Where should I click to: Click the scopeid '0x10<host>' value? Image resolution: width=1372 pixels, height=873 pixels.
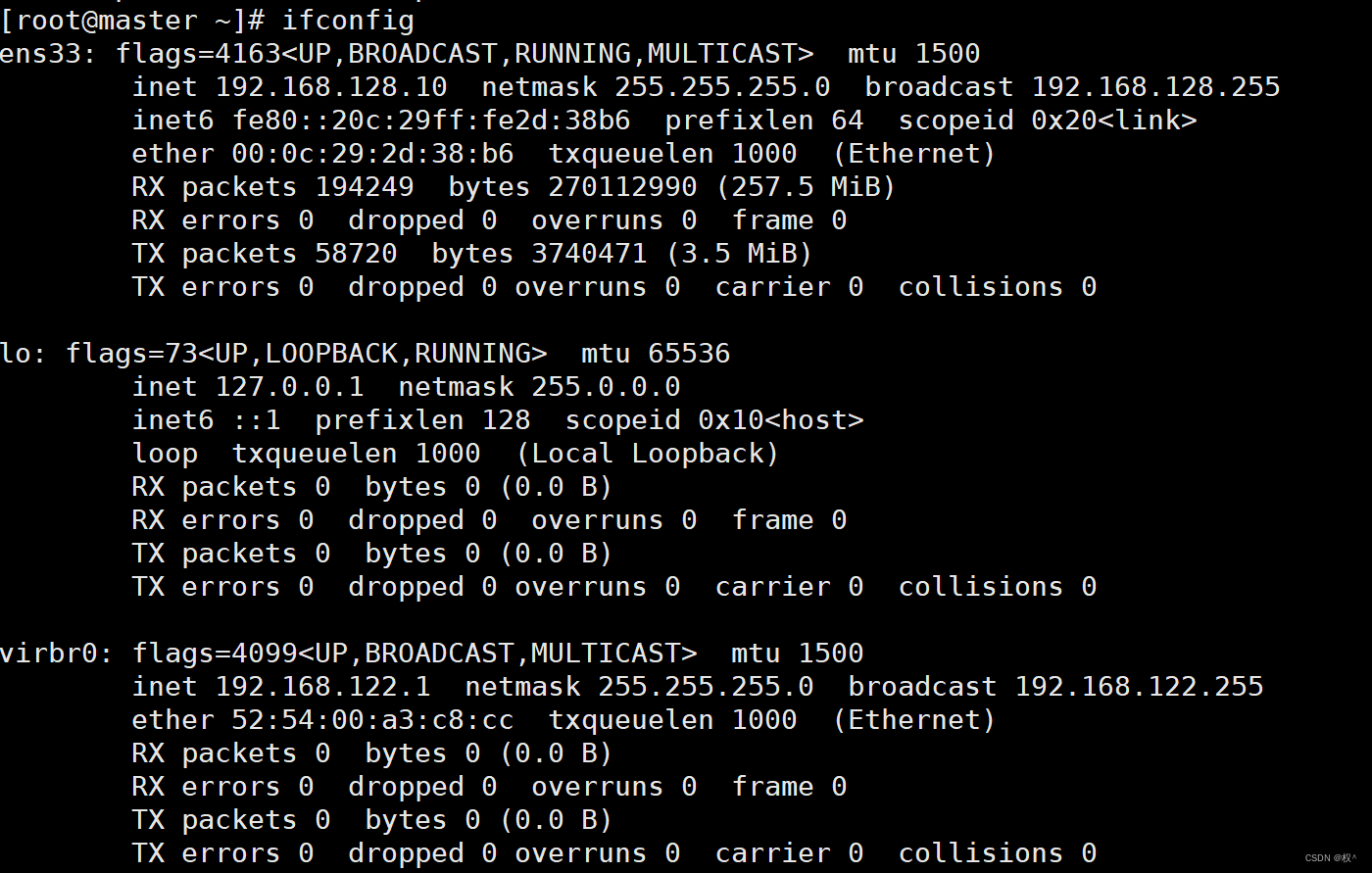point(781,419)
